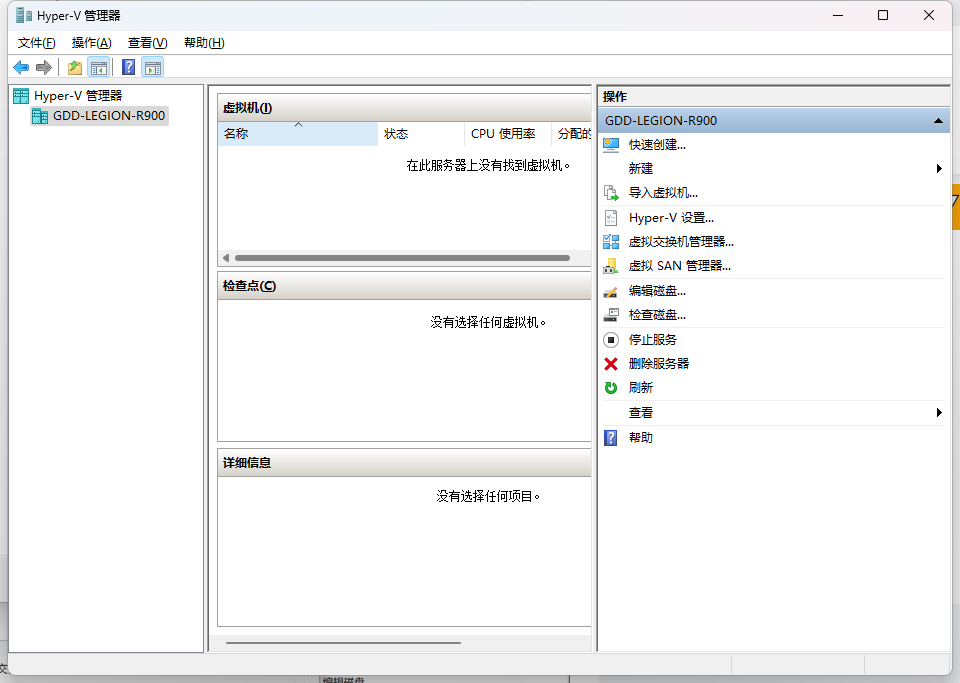The height and width of the screenshot is (683, 960).
Task: Click text 没有选择任何项目。
Action: [x=488, y=496]
